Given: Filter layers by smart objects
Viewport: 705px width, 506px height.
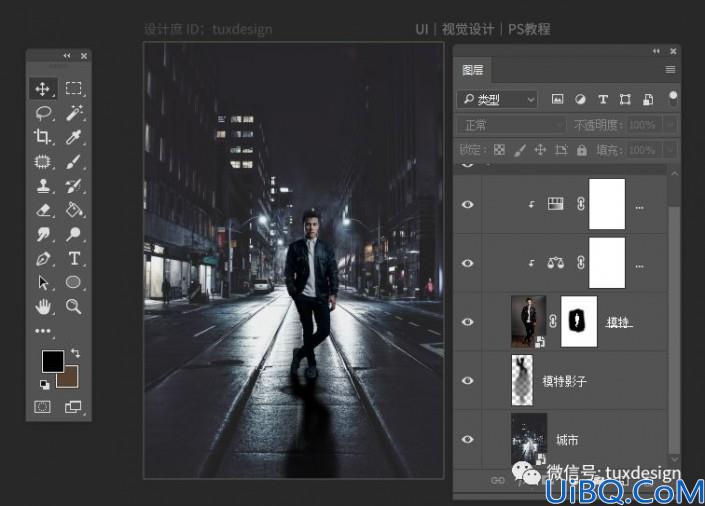Looking at the screenshot, I should click(648, 99).
